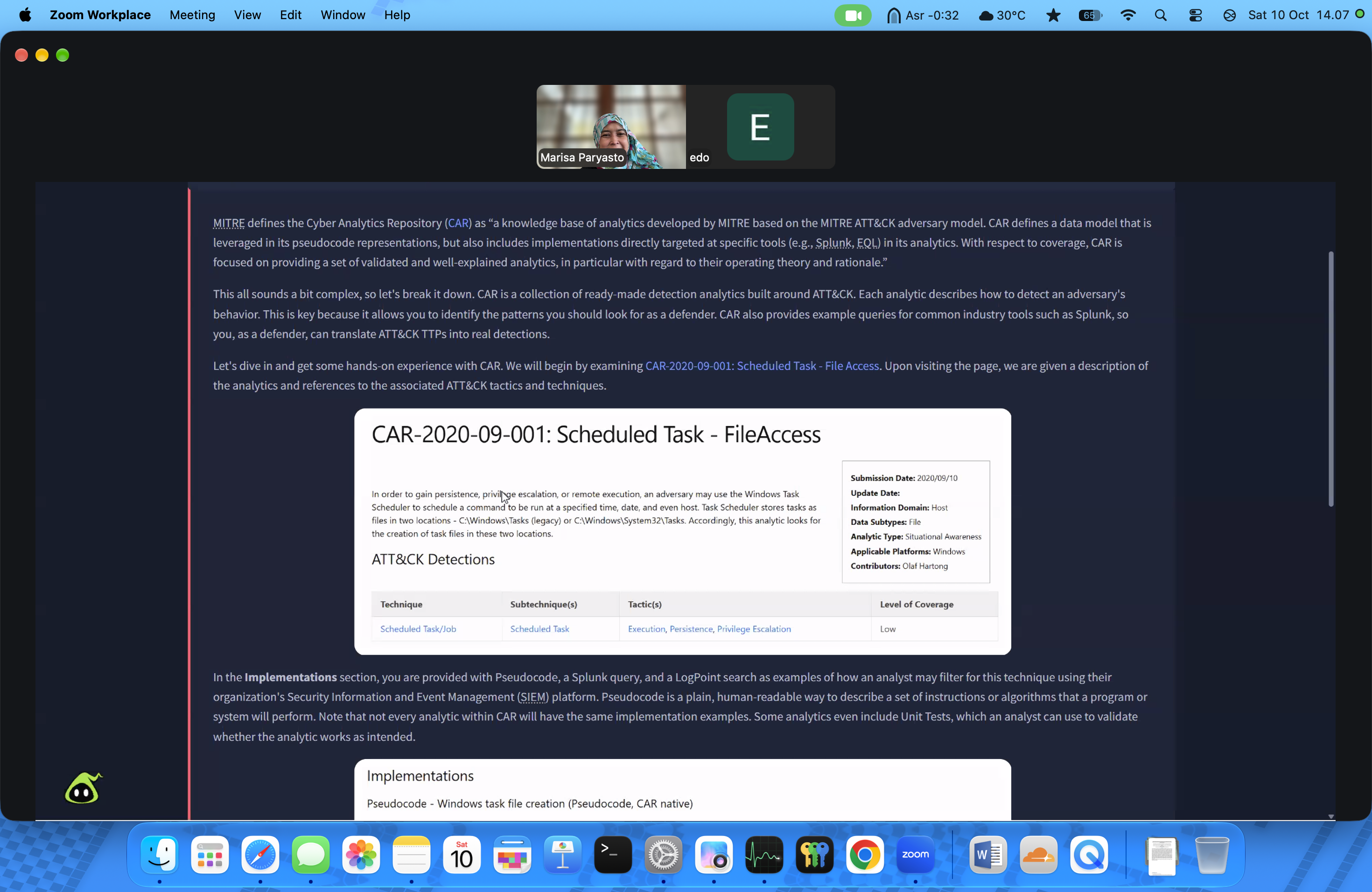Select Marisa Paryasto video thumbnail
Viewport: 1372px width, 892px height.
tap(611, 127)
